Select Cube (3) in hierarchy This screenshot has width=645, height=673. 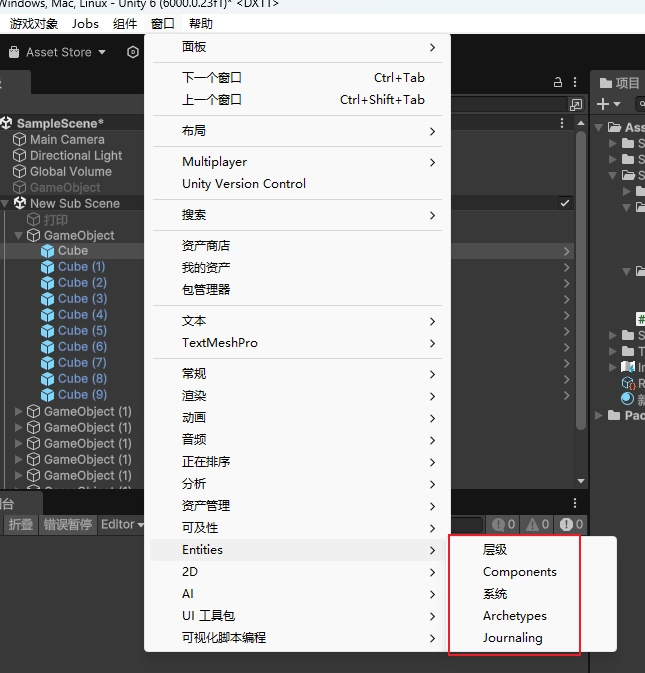point(82,298)
